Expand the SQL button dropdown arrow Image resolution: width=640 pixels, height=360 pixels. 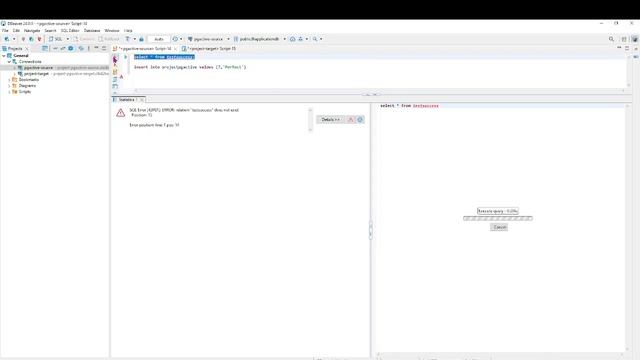(x=68, y=39)
